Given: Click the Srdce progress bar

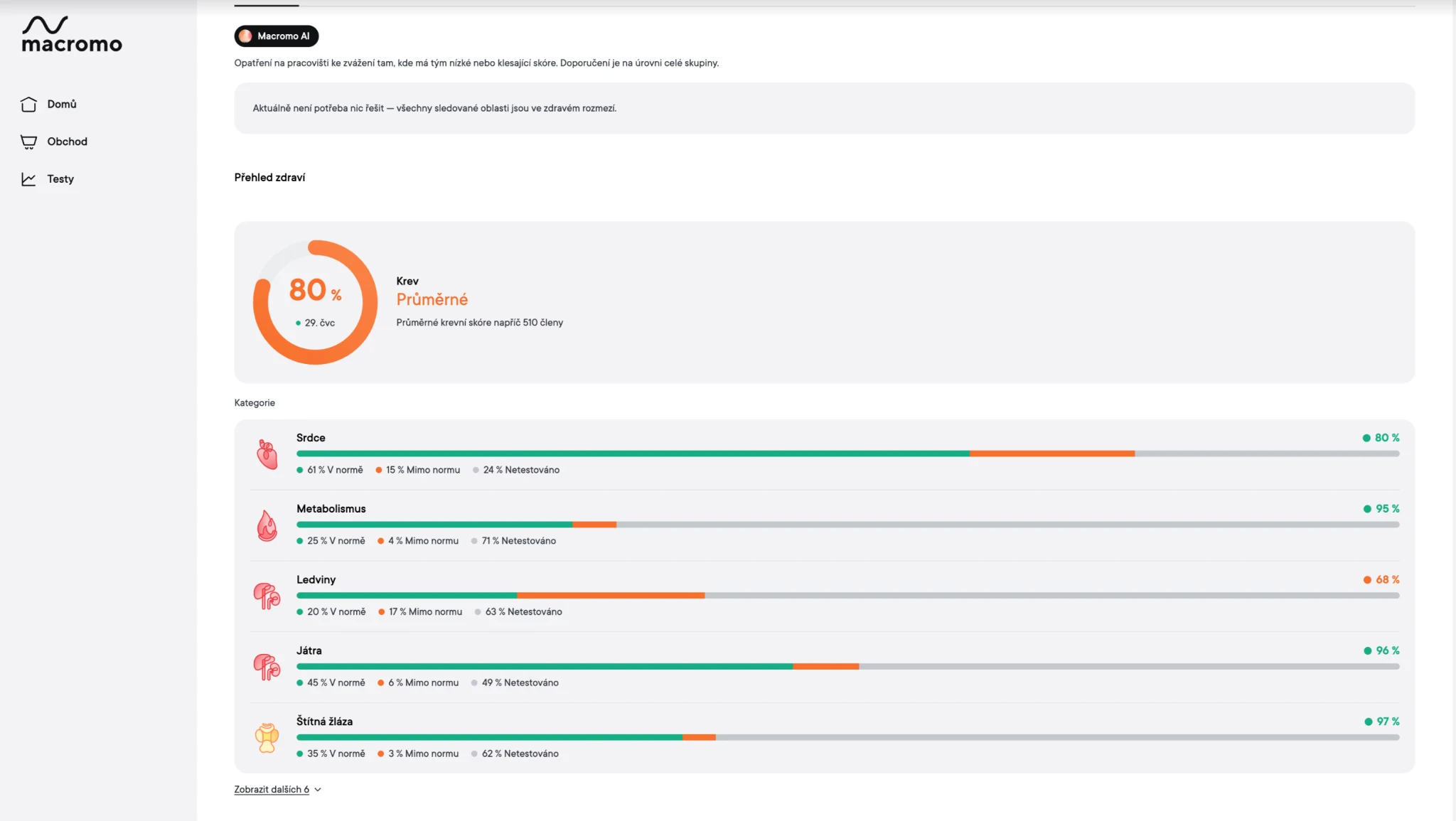Looking at the screenshot, I should coord(847,454).
